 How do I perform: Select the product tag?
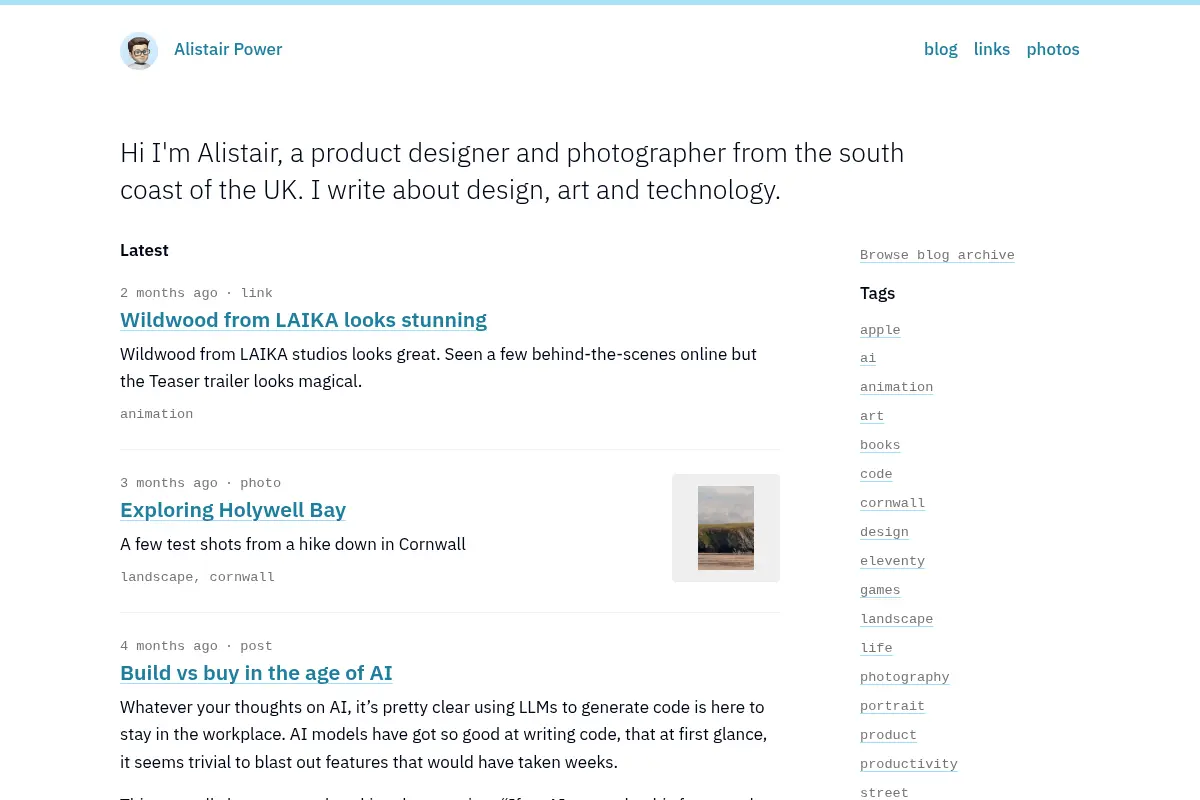(888, 735)
